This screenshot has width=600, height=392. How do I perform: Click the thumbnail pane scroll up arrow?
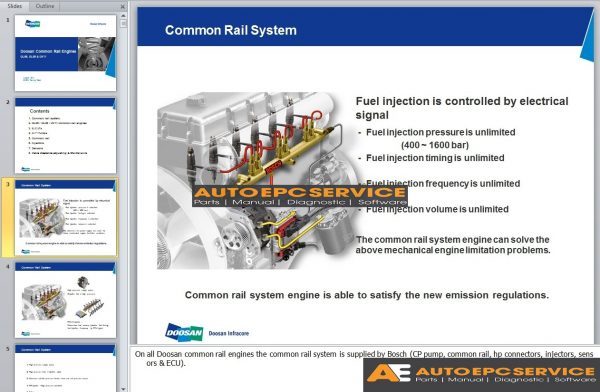pyautogui.click(x=123, y=16)
